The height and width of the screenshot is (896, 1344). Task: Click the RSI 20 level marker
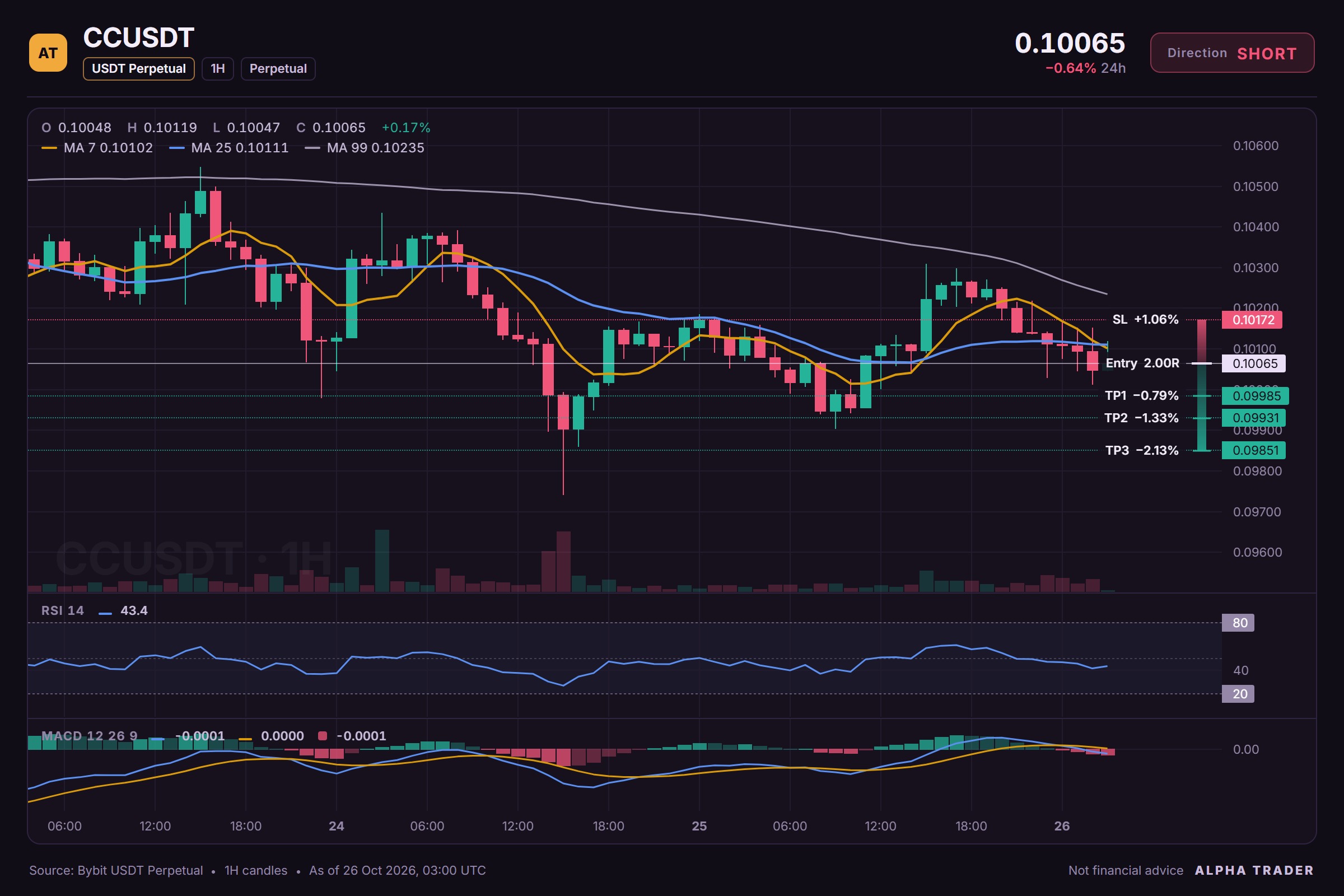1238,694
